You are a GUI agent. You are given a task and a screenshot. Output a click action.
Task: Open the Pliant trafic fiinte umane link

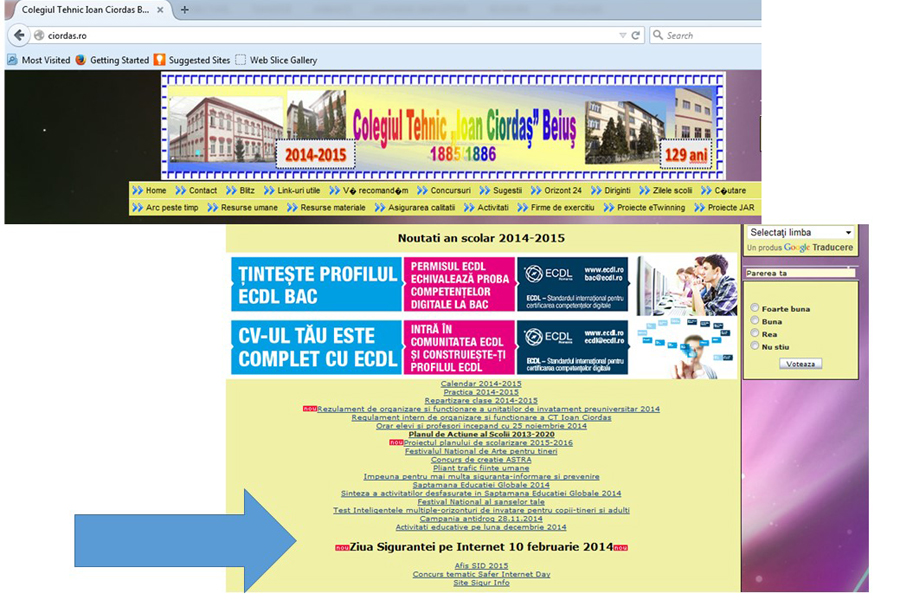point(481,469)
